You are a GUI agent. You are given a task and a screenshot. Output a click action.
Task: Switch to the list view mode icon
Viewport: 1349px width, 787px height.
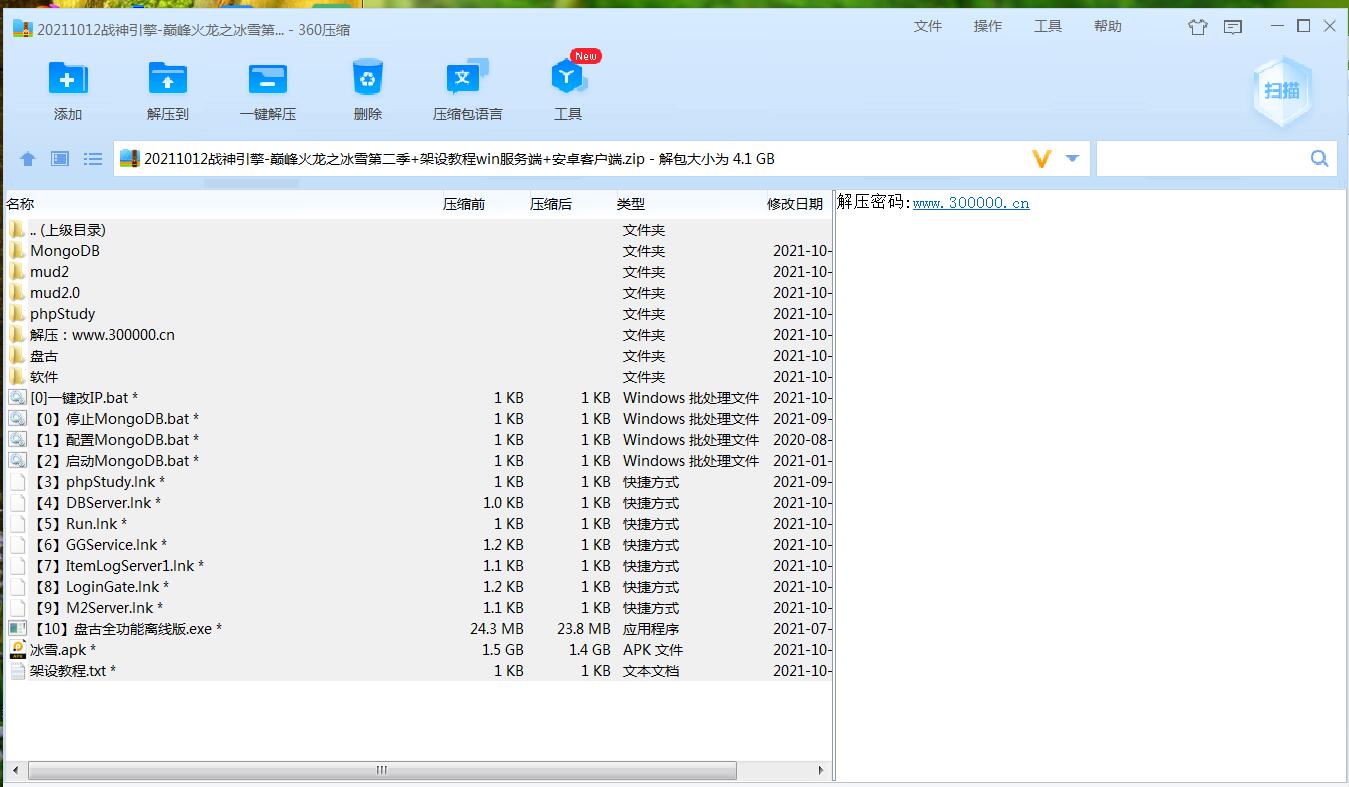[93, 159]
